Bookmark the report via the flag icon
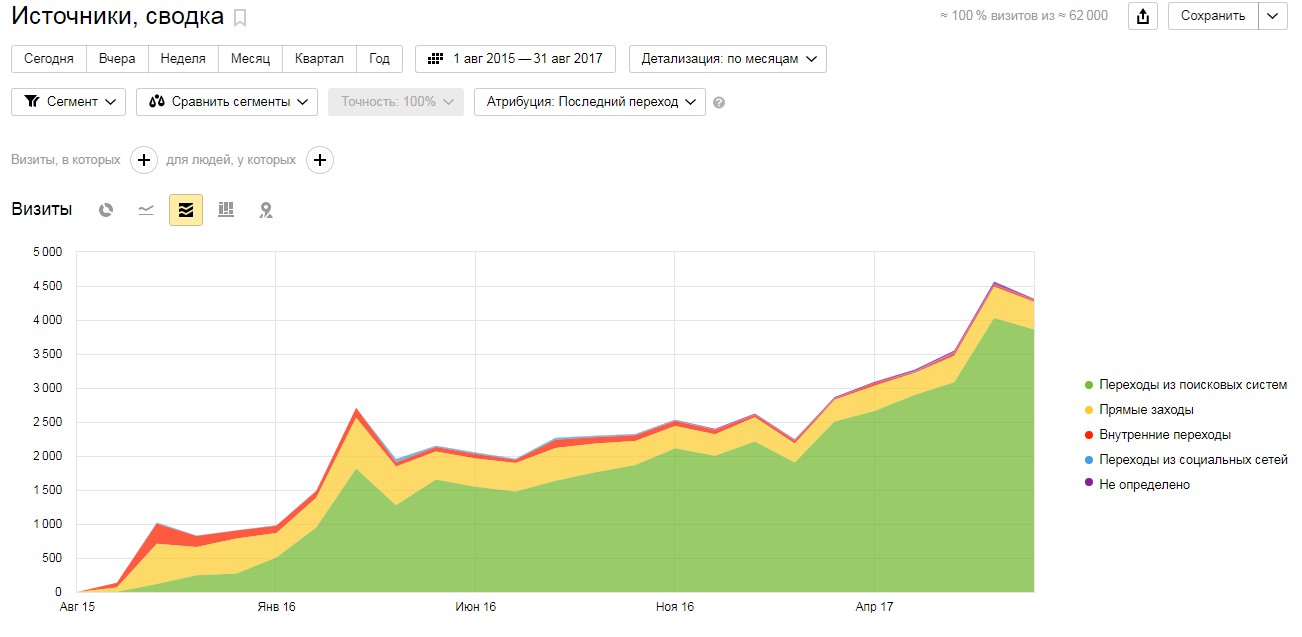 click(240, 18)
